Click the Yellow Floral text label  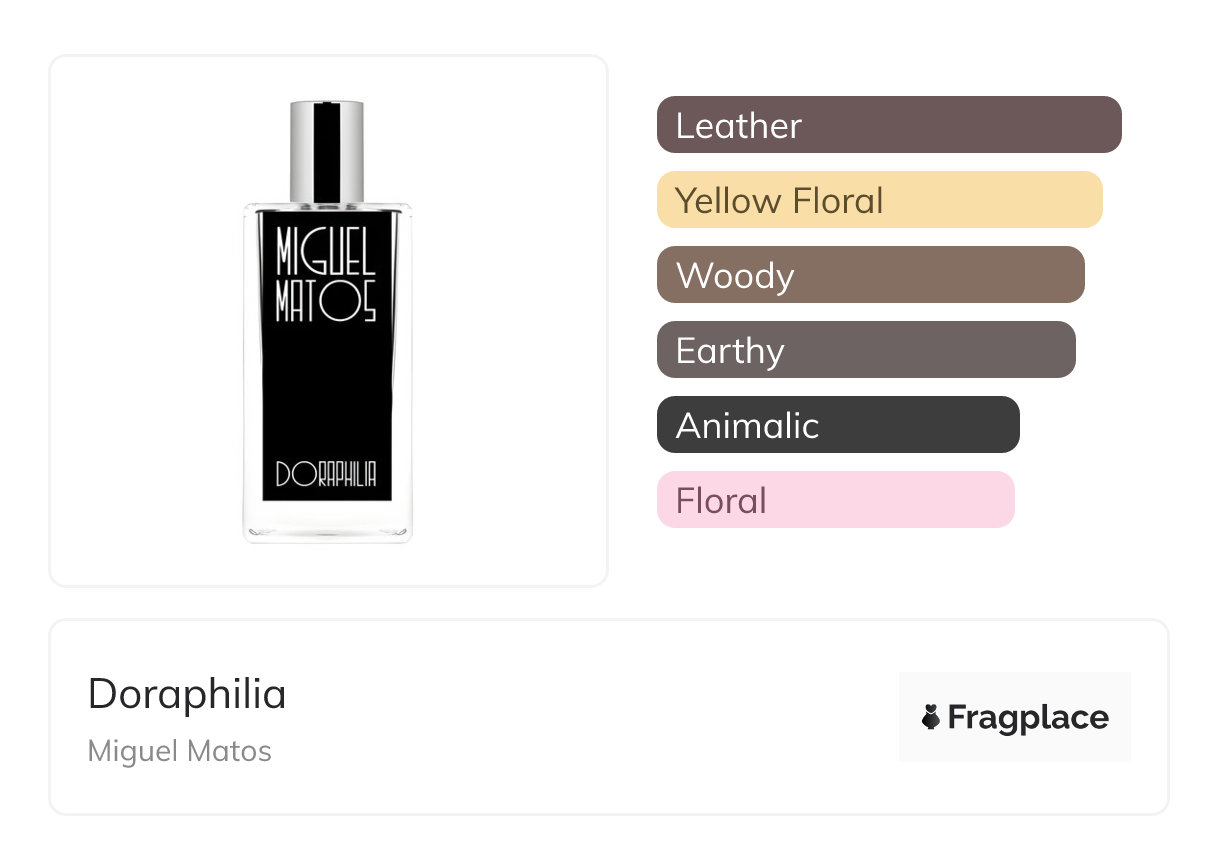tap(780, 201)
